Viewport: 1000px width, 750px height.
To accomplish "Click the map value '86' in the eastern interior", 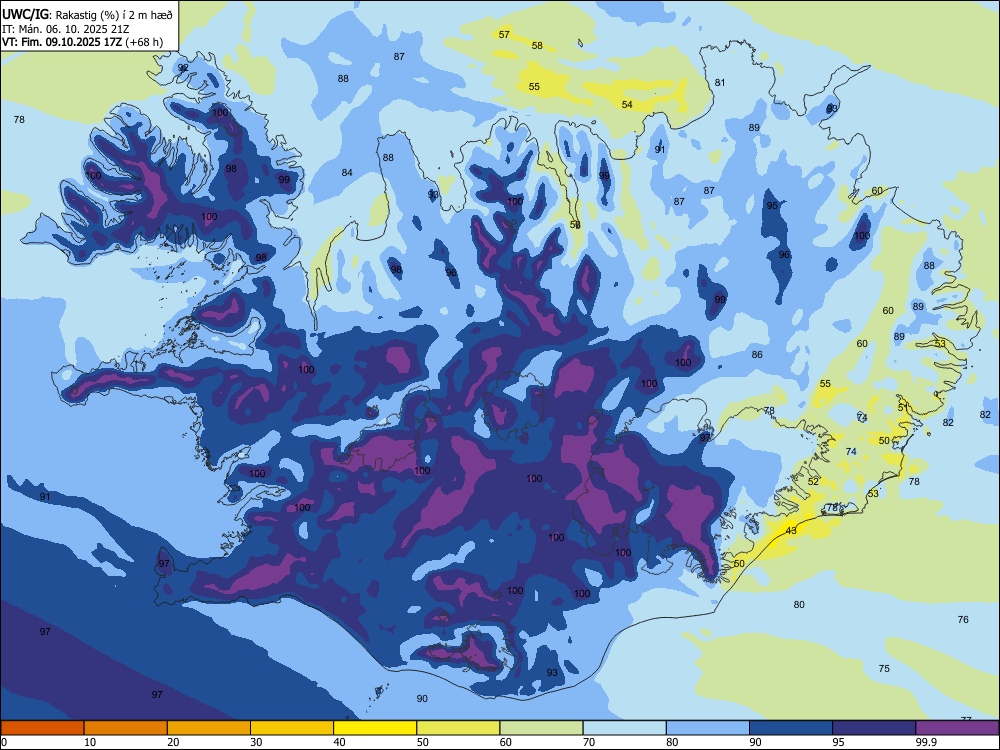I will pos(757,355).
